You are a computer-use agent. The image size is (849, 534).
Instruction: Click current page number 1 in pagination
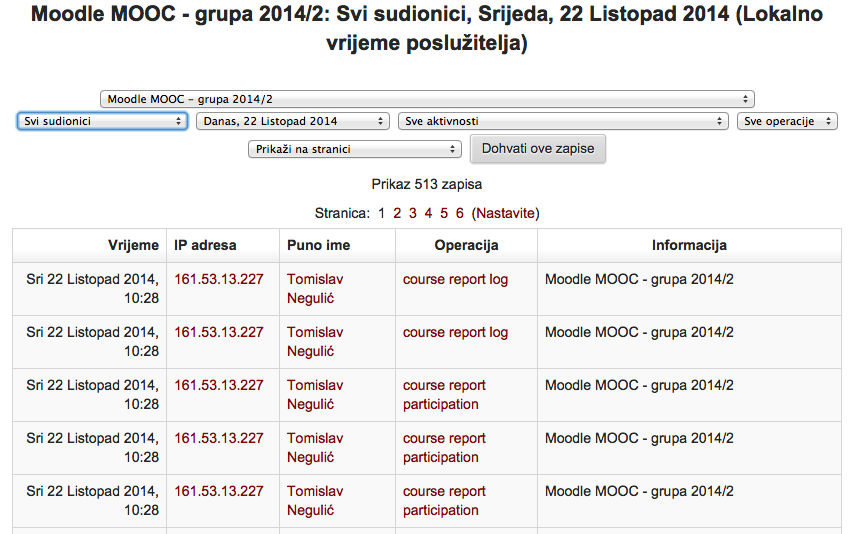coord(381,213)
